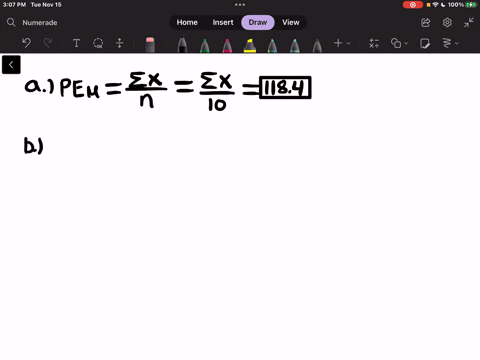This screenshot has width=480, height=360.
Task: Open the Shapes tool
Action: pos(396,43)
